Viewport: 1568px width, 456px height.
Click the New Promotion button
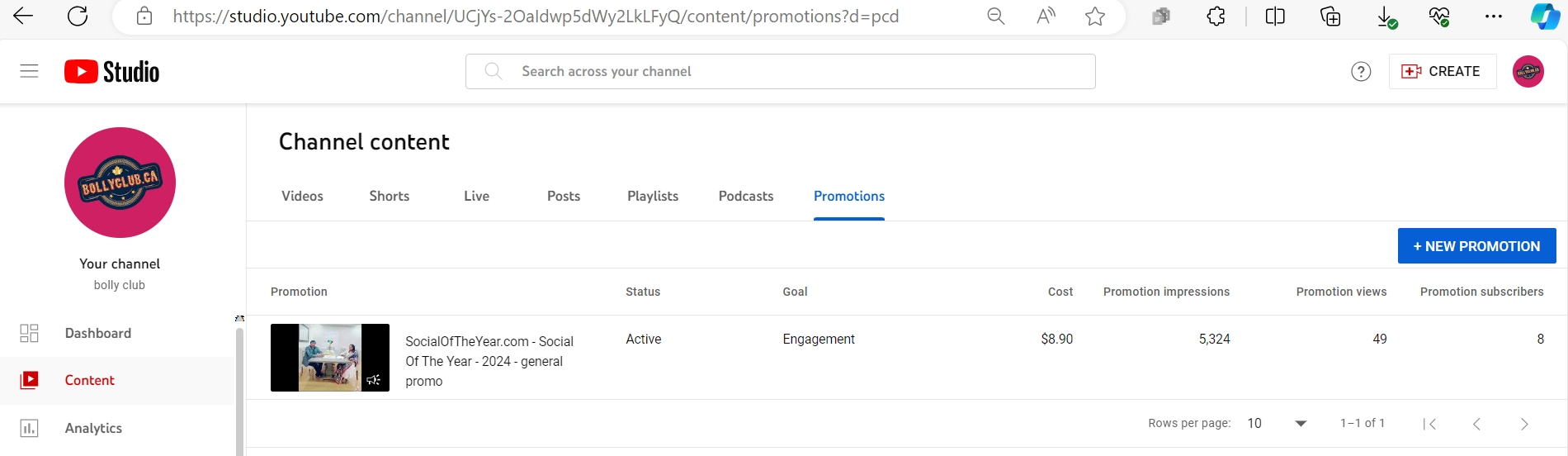(x=1476, y=246)
